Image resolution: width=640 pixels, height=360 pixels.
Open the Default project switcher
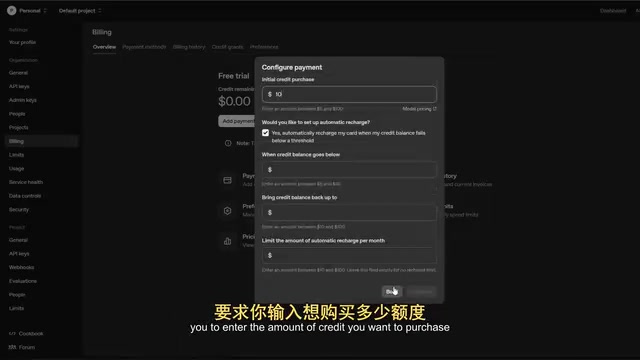point(80,11)
